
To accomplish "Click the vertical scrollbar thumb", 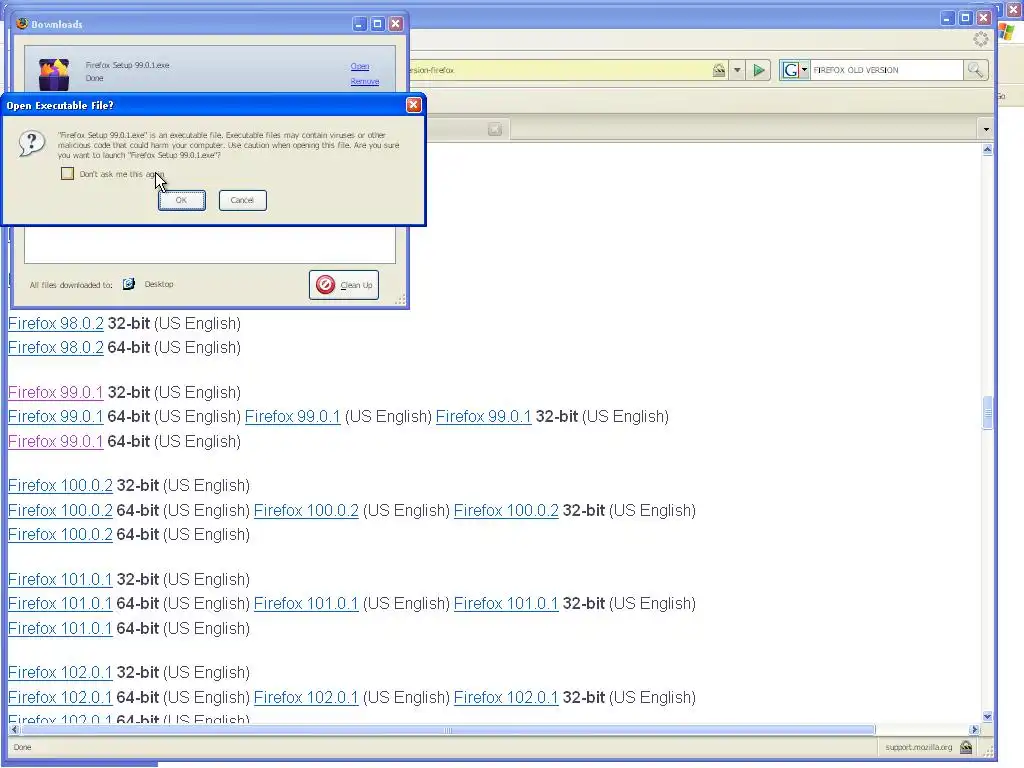I will coord(987,413).
